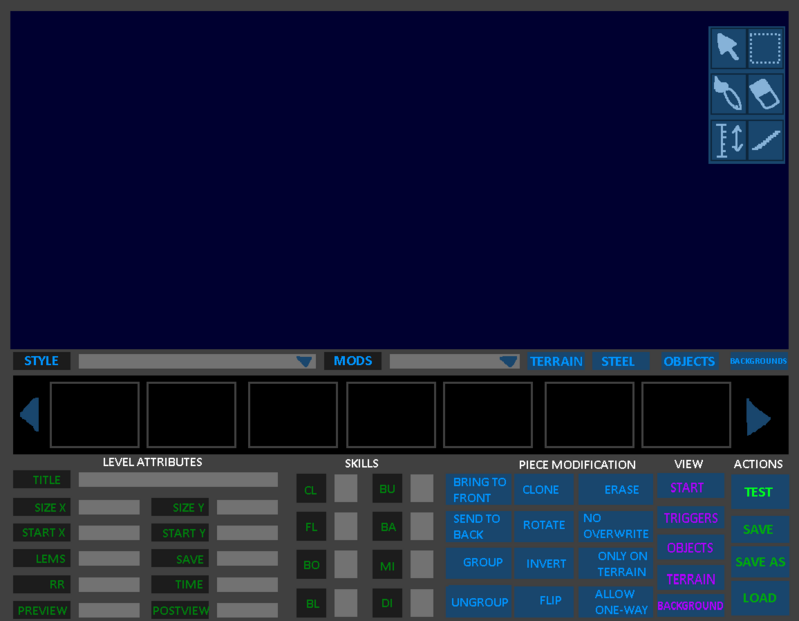Select the arrow pointer tool
799x621 pixels.
click(x=728, y=47)
